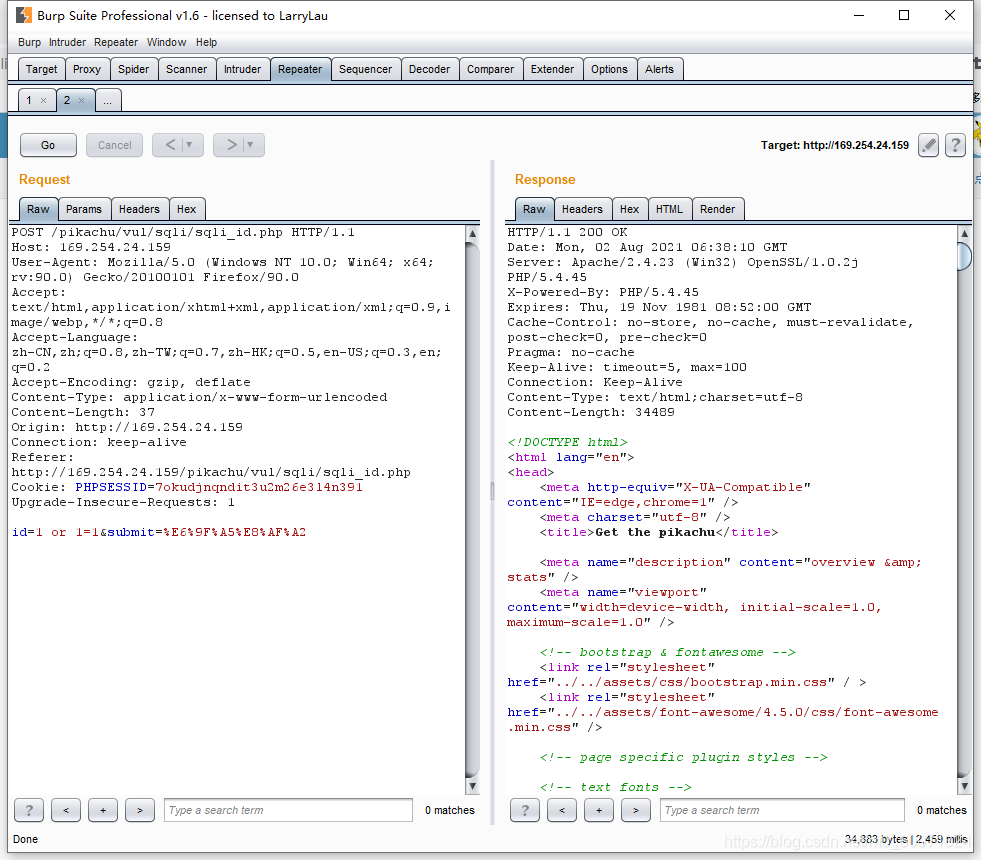Image resolution: width=981 pixels, height=860 pixels.
Task: Show request Hex tab
Action: coord(186,210)
